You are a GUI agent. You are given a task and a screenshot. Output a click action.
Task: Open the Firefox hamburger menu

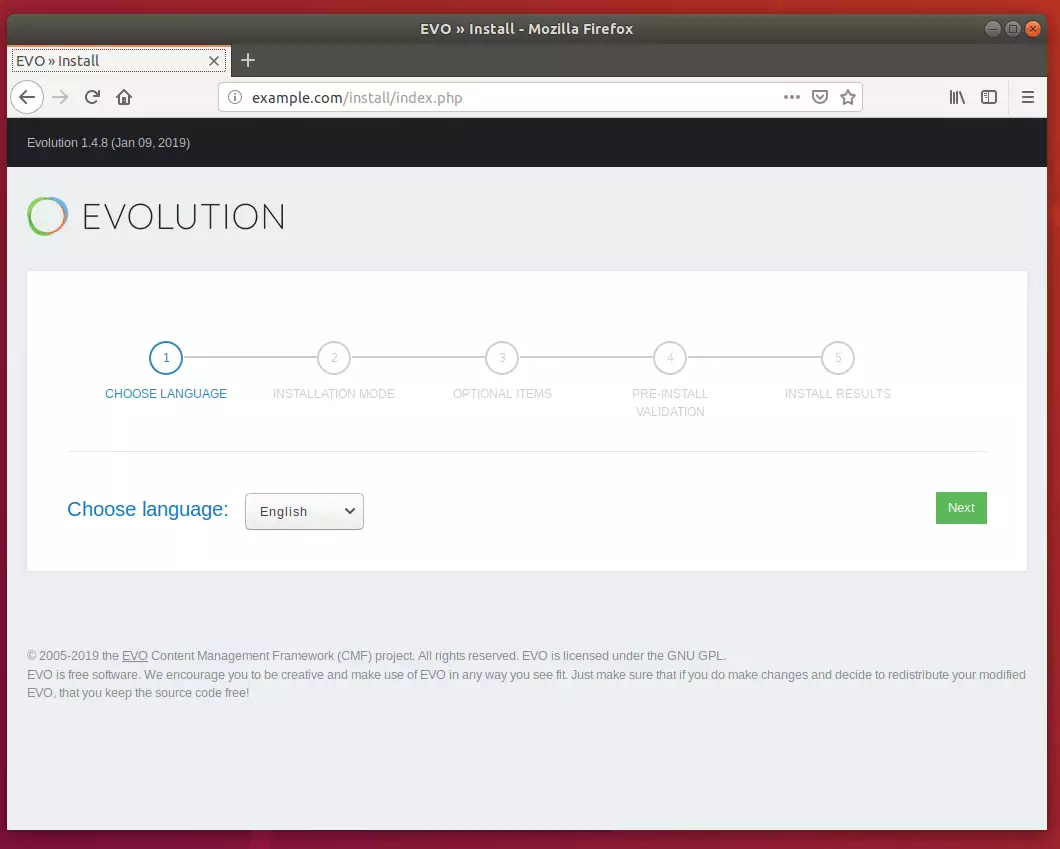pos(1028,97)
